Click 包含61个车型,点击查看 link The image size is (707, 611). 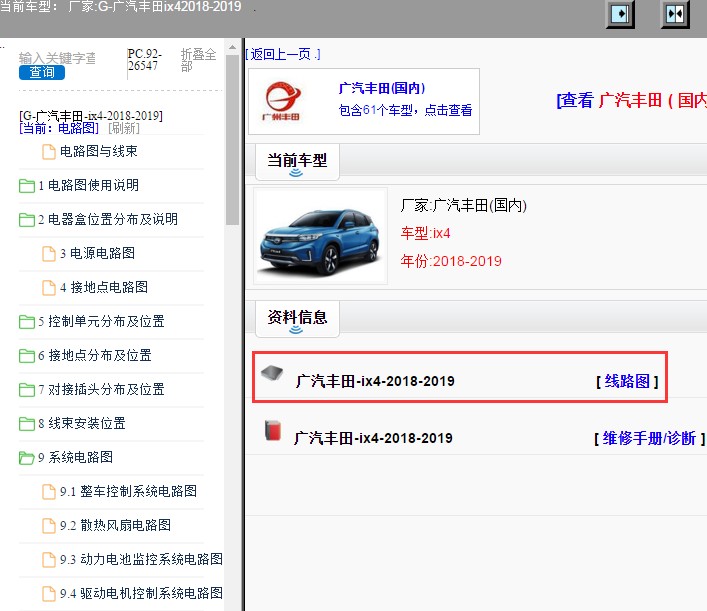405,110
